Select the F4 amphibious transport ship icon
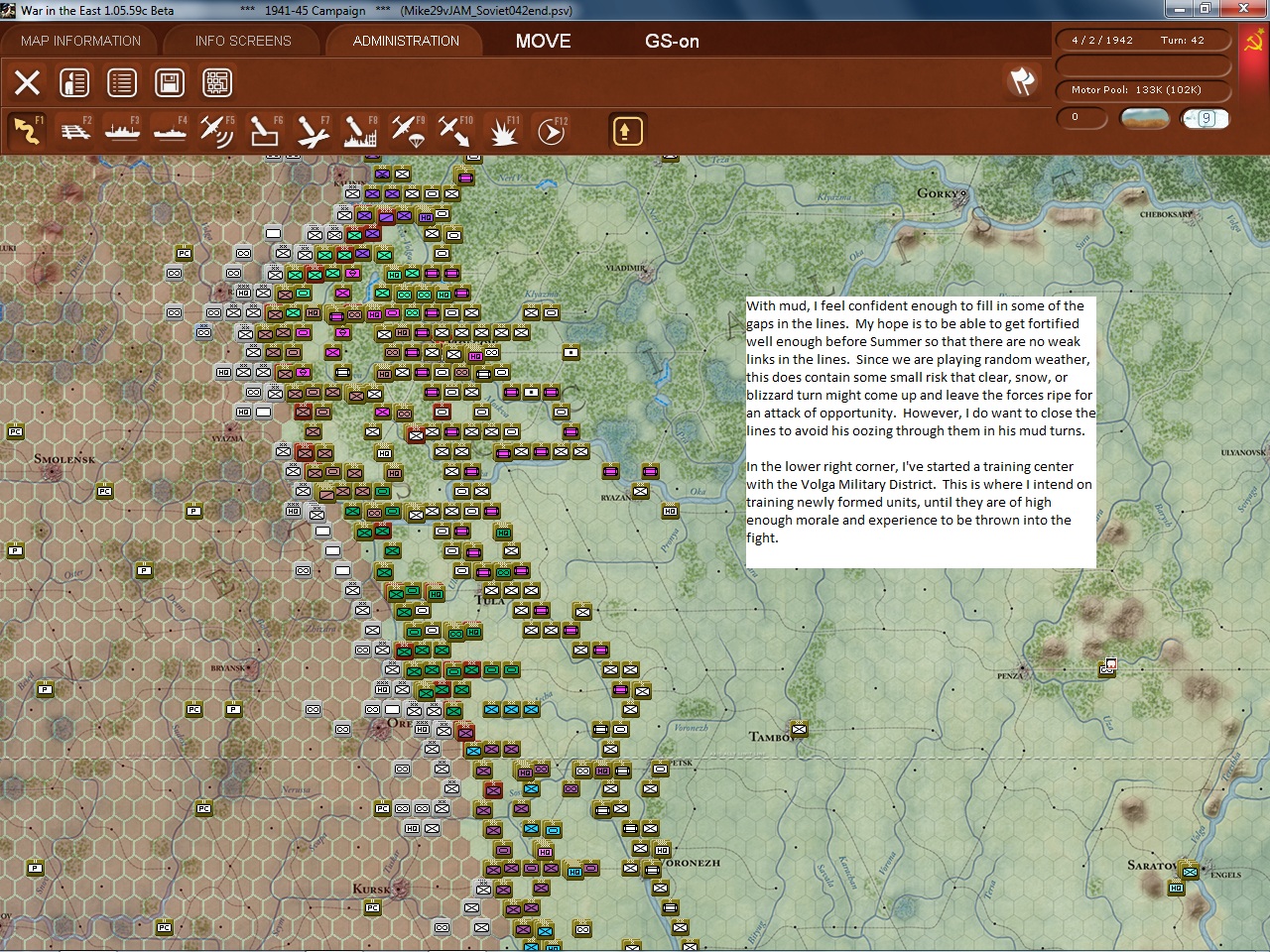The width and height of the screenshot is (1270, 952). (170, 131)
